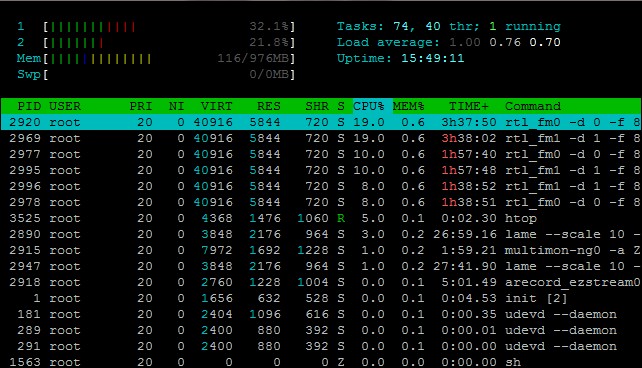Select the udevd process with PID 181
This screenshot has width=642, height=368.
[321, 314]
